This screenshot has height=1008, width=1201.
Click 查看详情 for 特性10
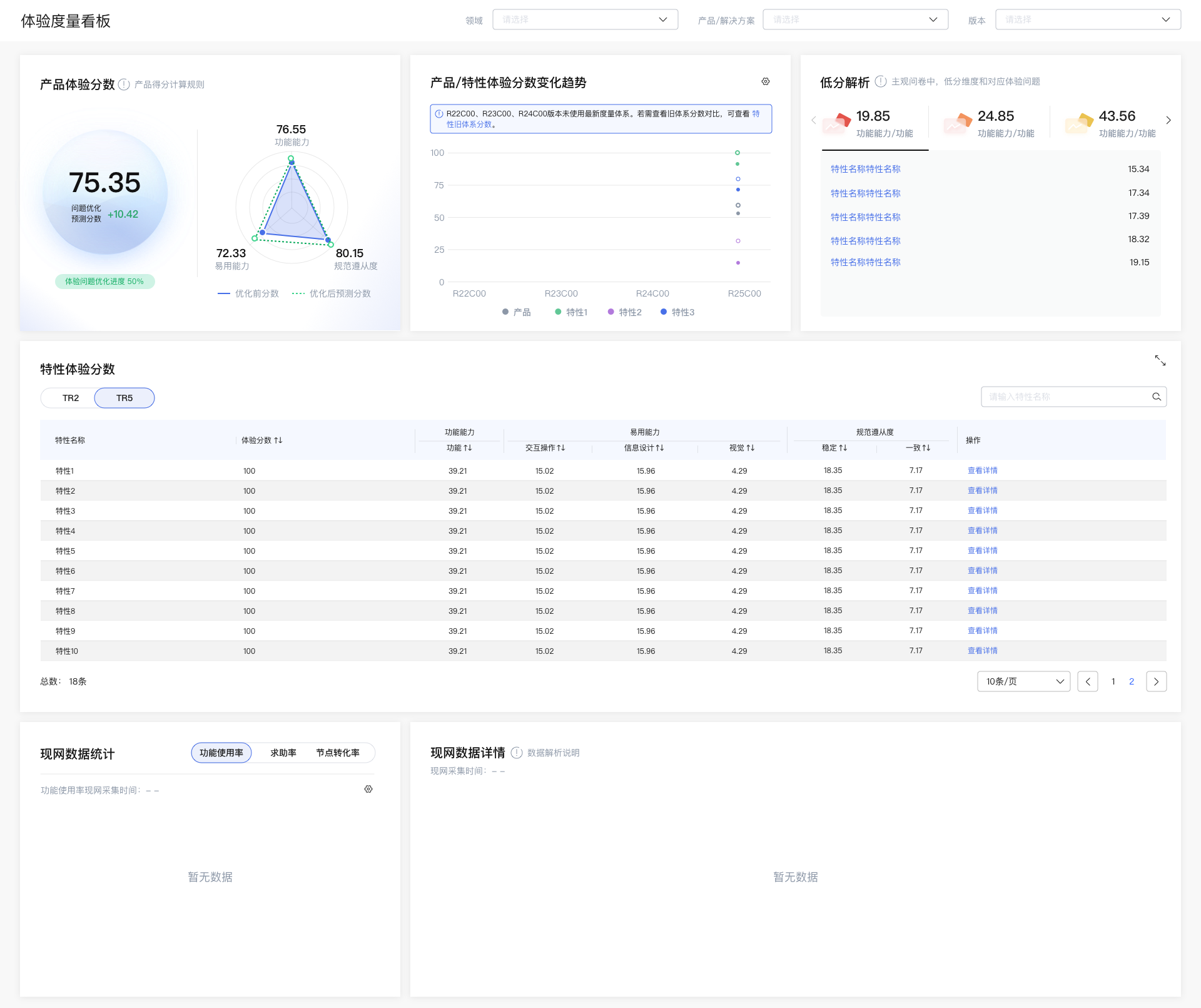[x=983, y=651]
